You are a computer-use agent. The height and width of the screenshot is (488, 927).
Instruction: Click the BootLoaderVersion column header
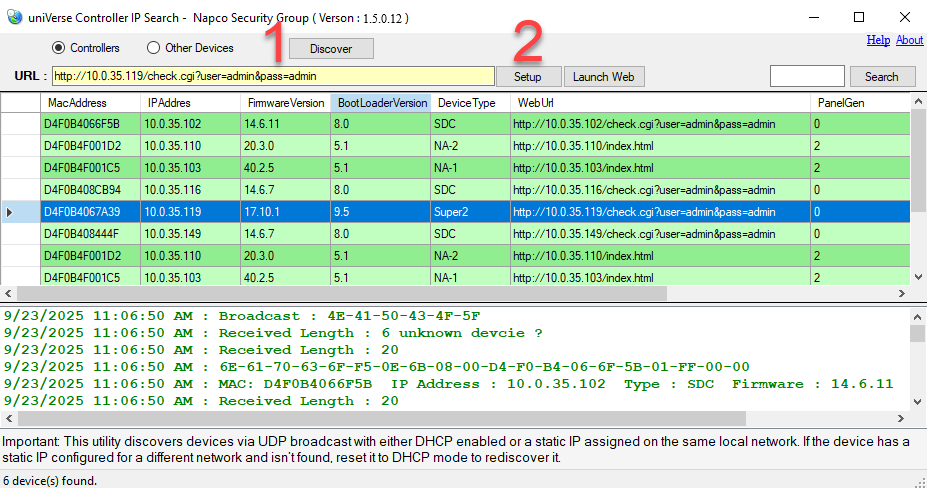(381, 103)
